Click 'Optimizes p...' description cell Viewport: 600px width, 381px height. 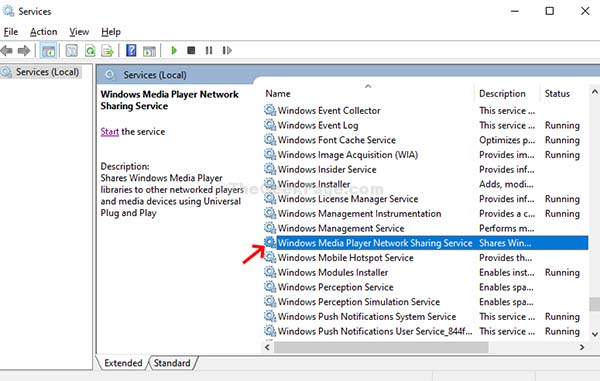pos(507,140)
